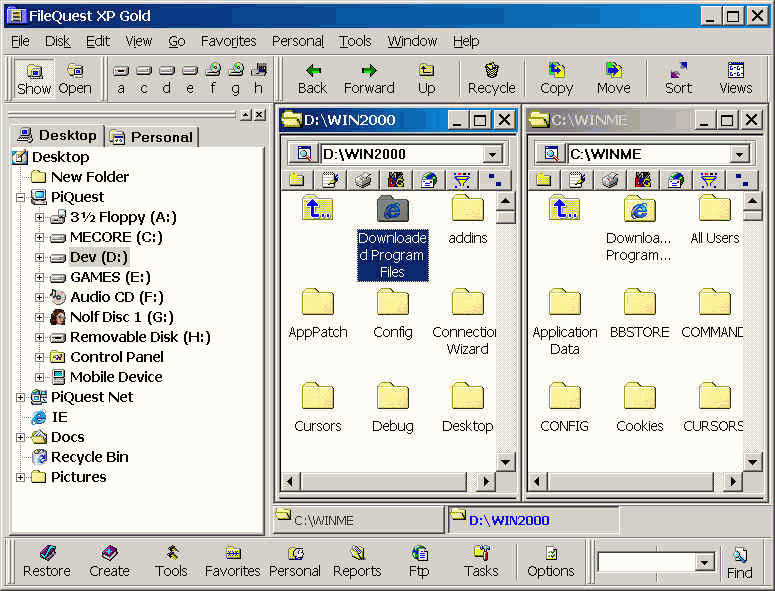Open the Sort options

pyautogui.click(x=678, y=79)
